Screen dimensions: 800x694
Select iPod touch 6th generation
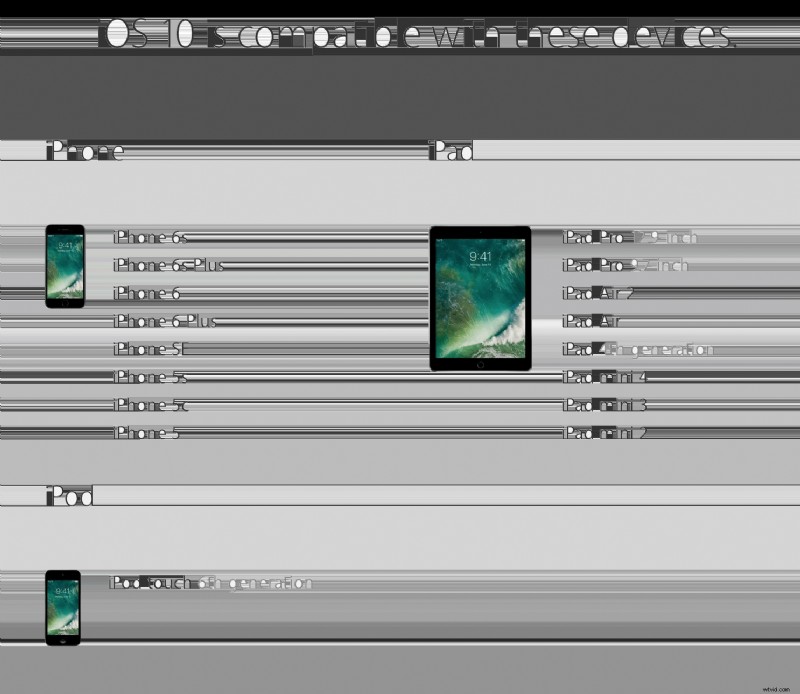(x=211, y=583)
